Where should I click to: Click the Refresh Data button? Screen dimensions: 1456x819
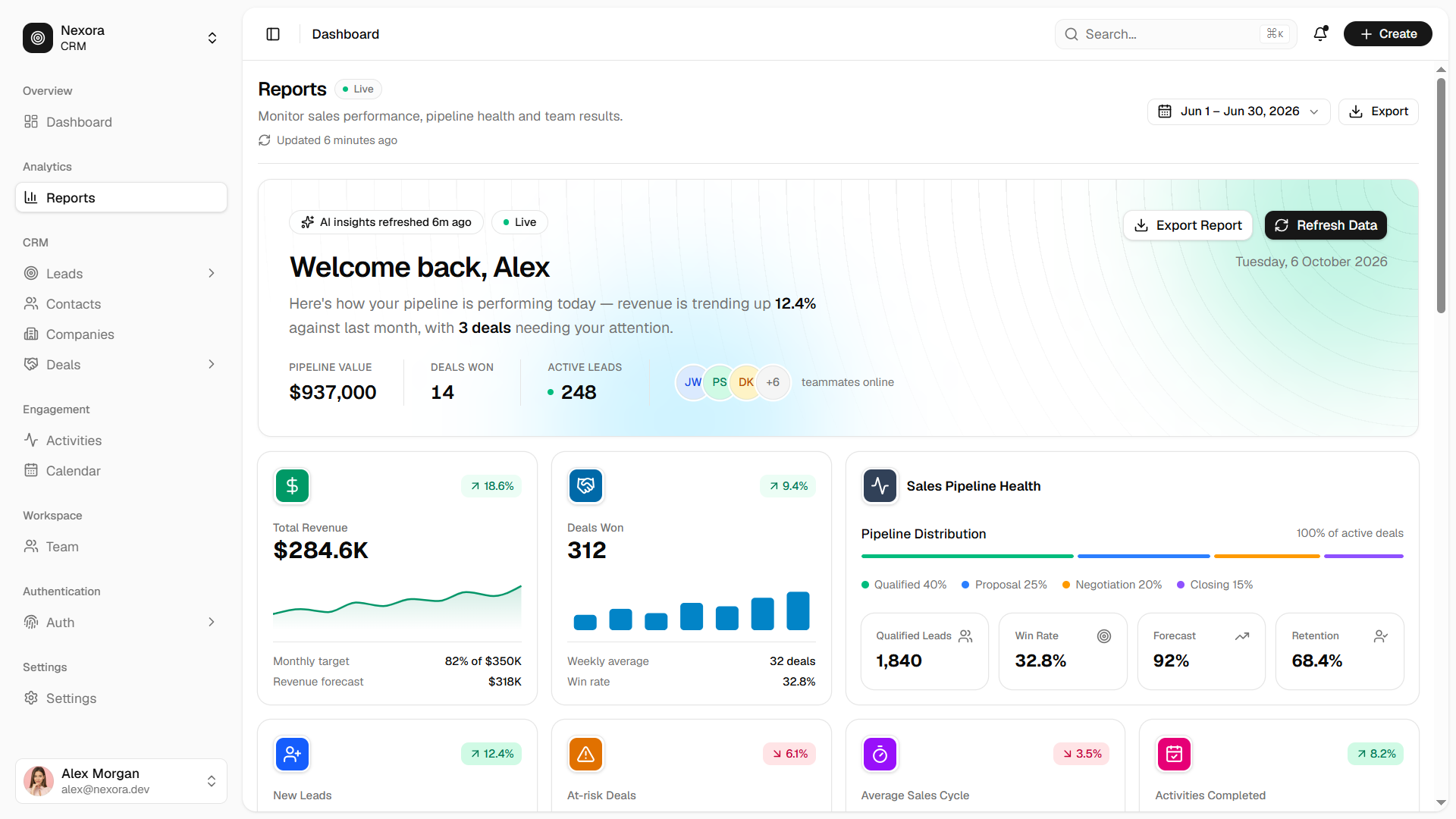(1326, 225)
